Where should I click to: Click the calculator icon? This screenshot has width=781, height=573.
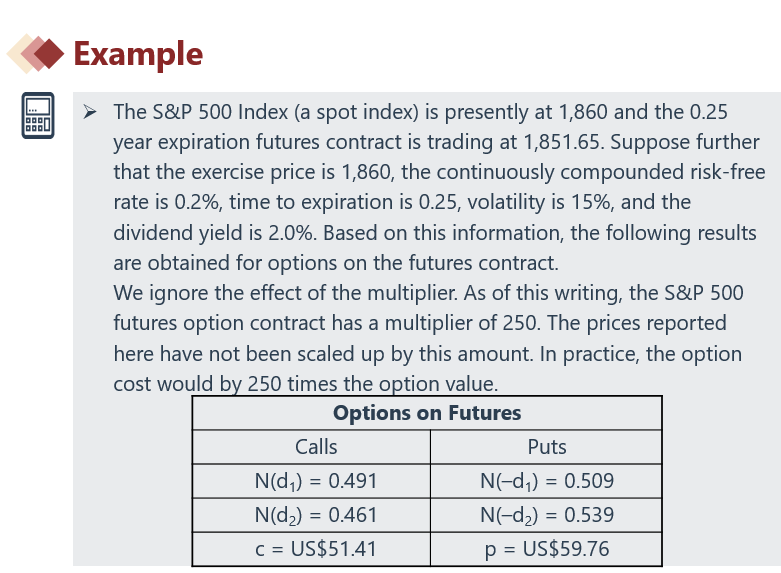click(36, 116)
